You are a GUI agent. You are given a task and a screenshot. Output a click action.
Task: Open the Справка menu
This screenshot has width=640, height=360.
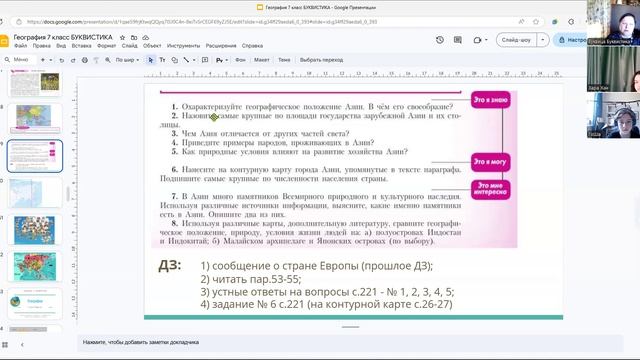(252, 46)
